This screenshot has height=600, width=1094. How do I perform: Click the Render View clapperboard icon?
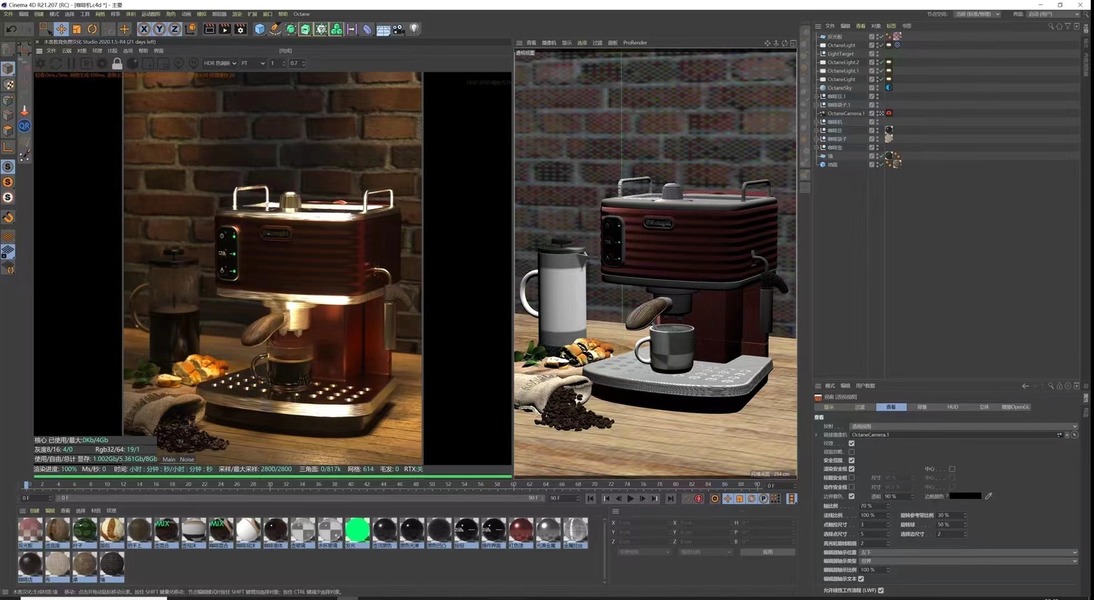(x=209, y=29)
